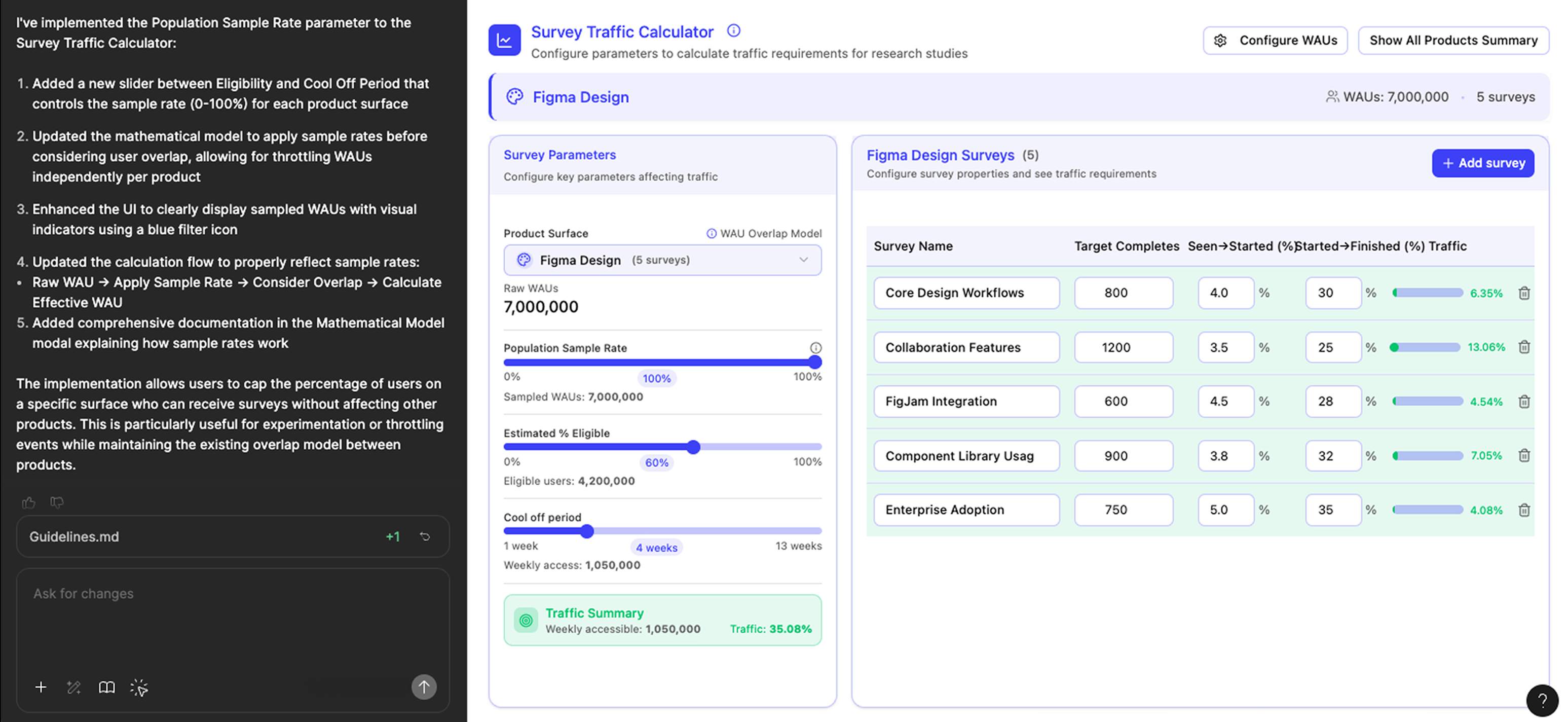Click the Sampled WAUs: 7,000,000 text
This screenshot has width=1568, height=722.
coord(573,396)
